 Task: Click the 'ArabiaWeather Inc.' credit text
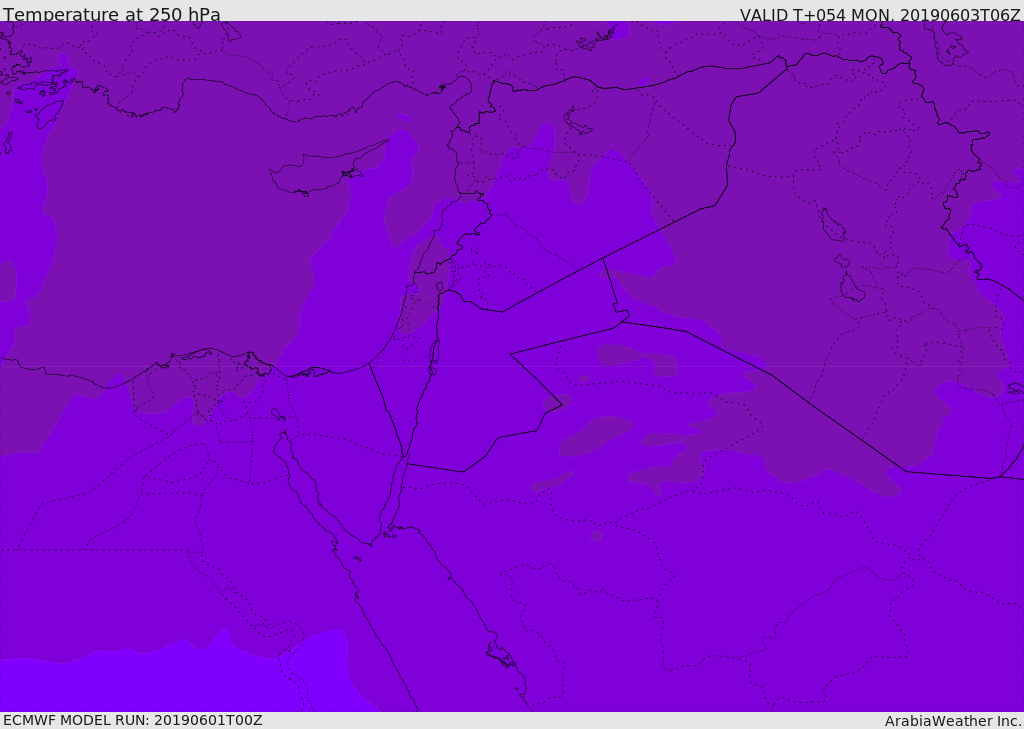pyautogui.click(x=953, y=721)
